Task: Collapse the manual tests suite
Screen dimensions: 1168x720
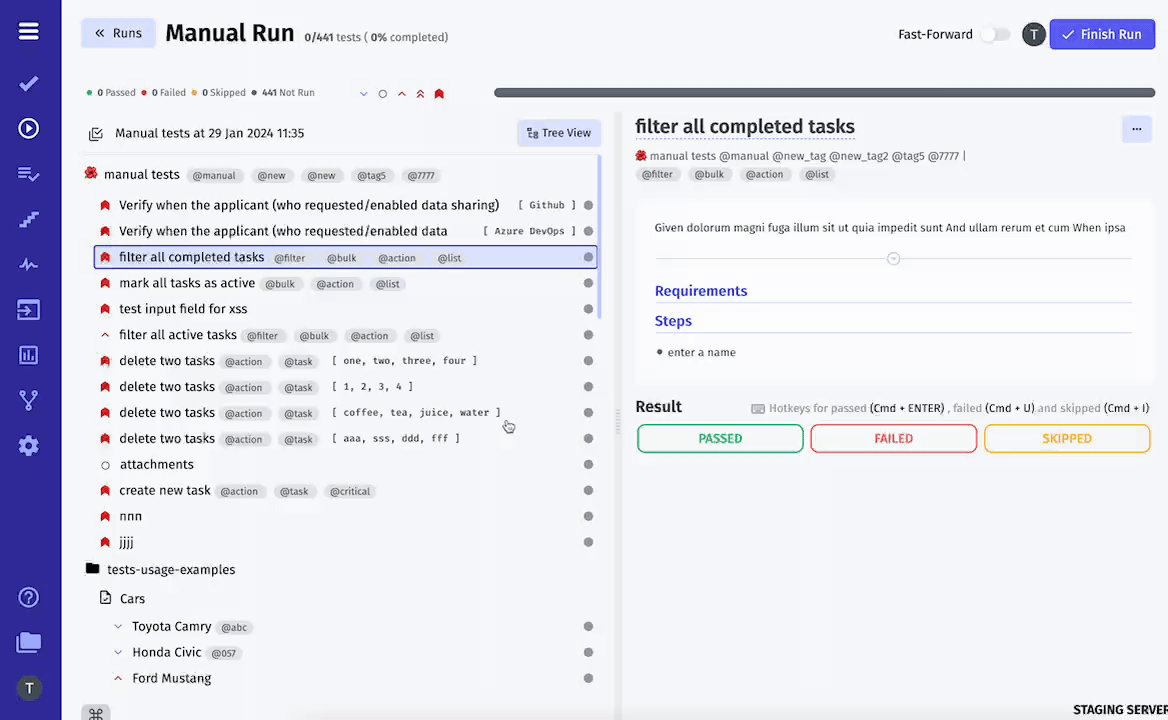Action: pyautogui.click(x=91, y=173)
